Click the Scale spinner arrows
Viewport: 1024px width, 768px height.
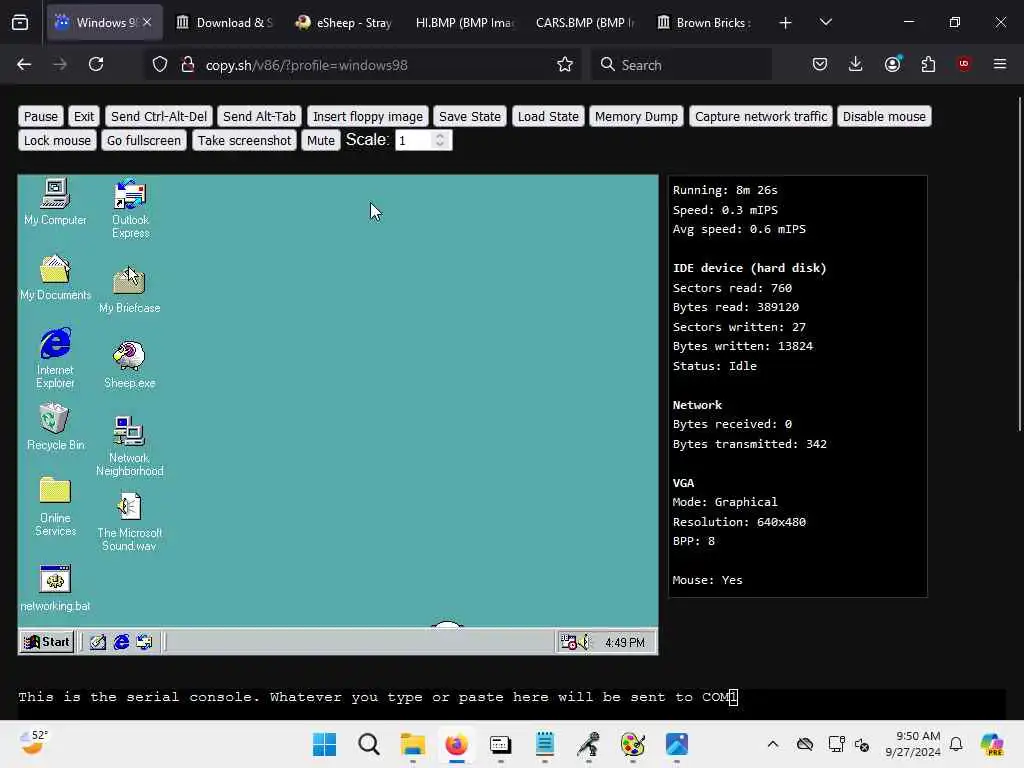[440, 140]
